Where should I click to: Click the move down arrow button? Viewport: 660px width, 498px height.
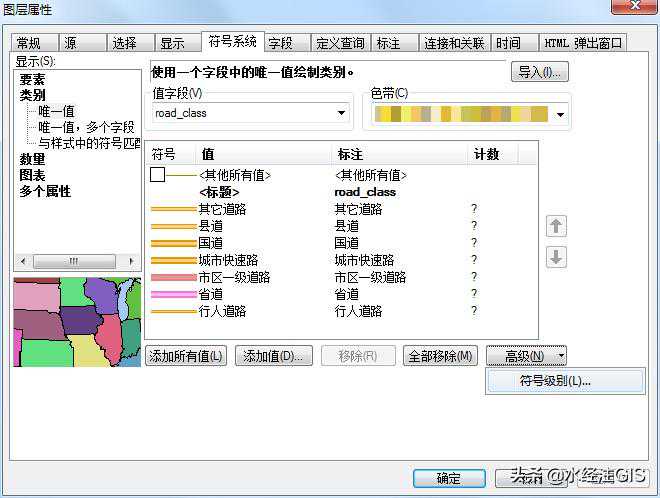coord(556,257)
